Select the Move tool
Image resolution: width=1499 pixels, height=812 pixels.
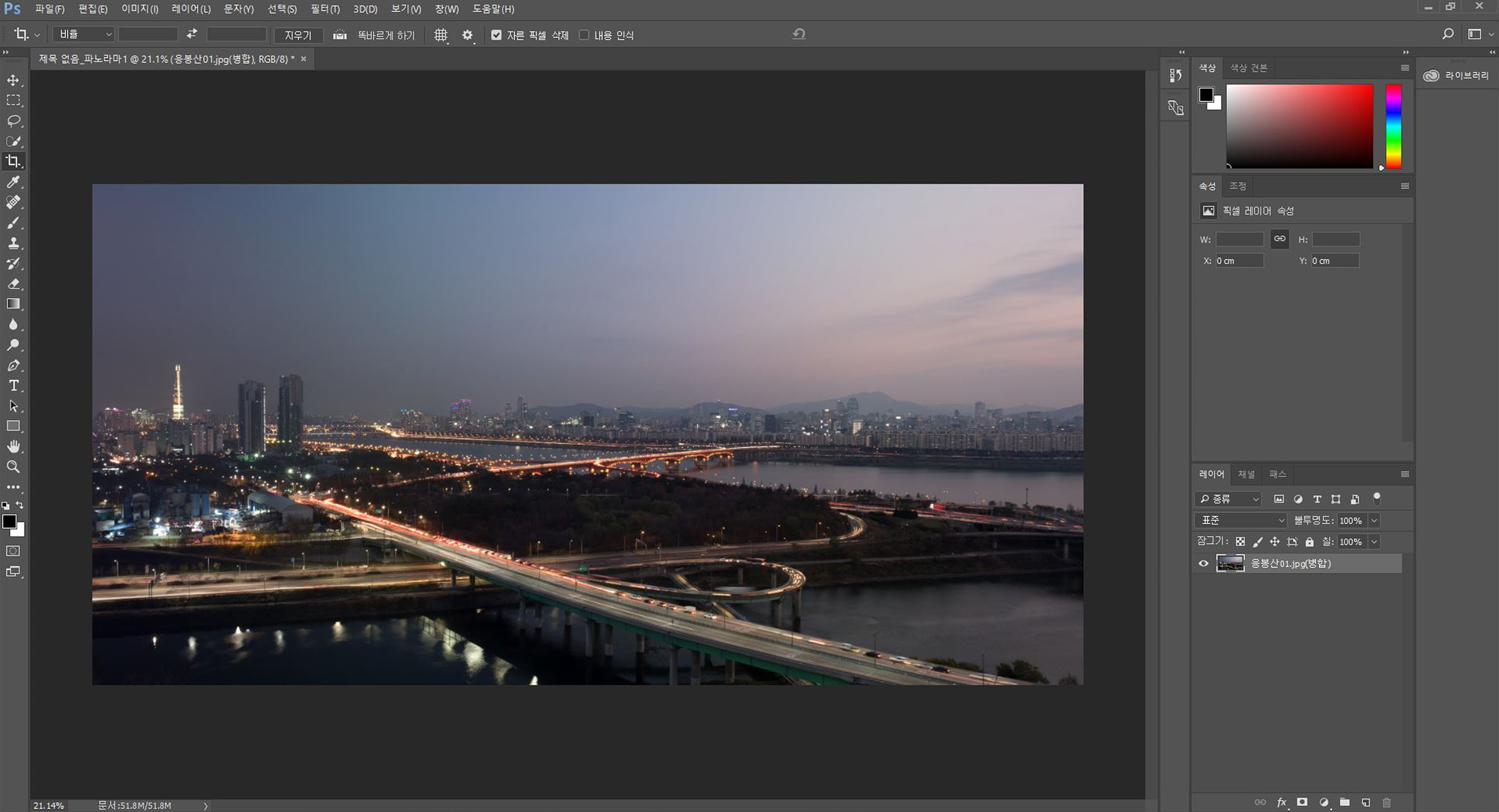(x=13, y=80)
